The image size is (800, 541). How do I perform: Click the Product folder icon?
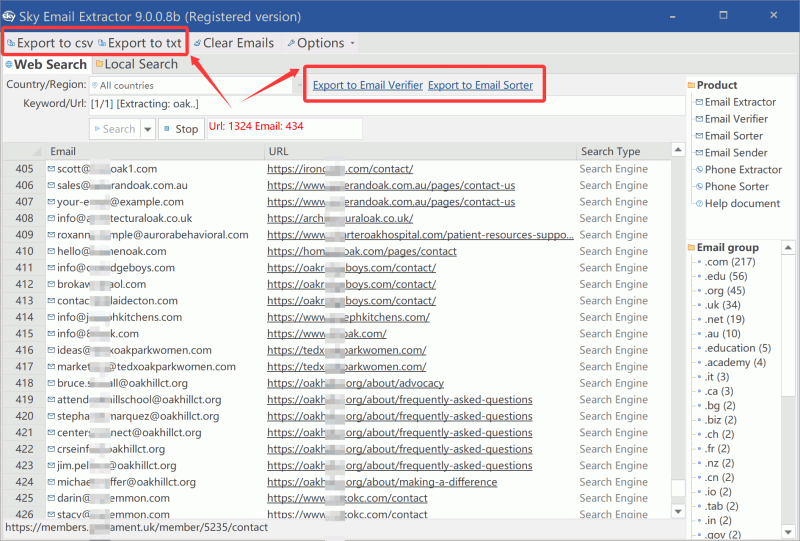pyautogui.click(x=691, y=85)
